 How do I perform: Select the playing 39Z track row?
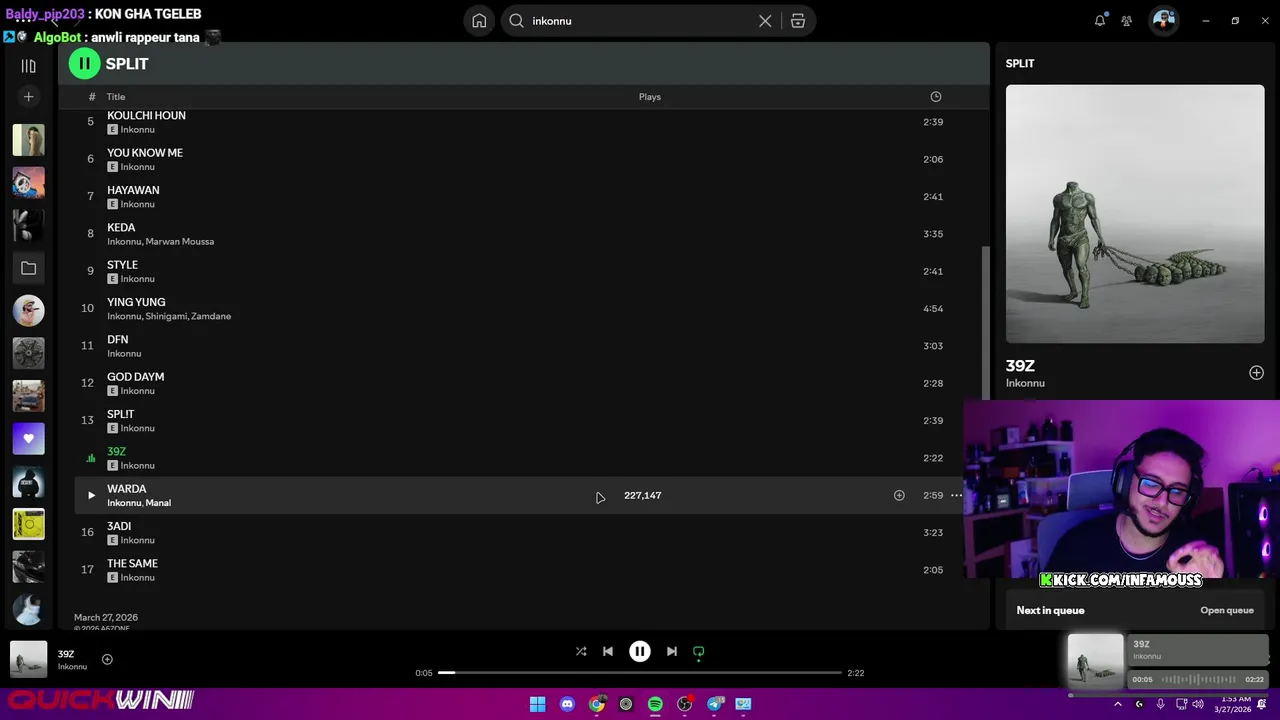coord(518,458)
